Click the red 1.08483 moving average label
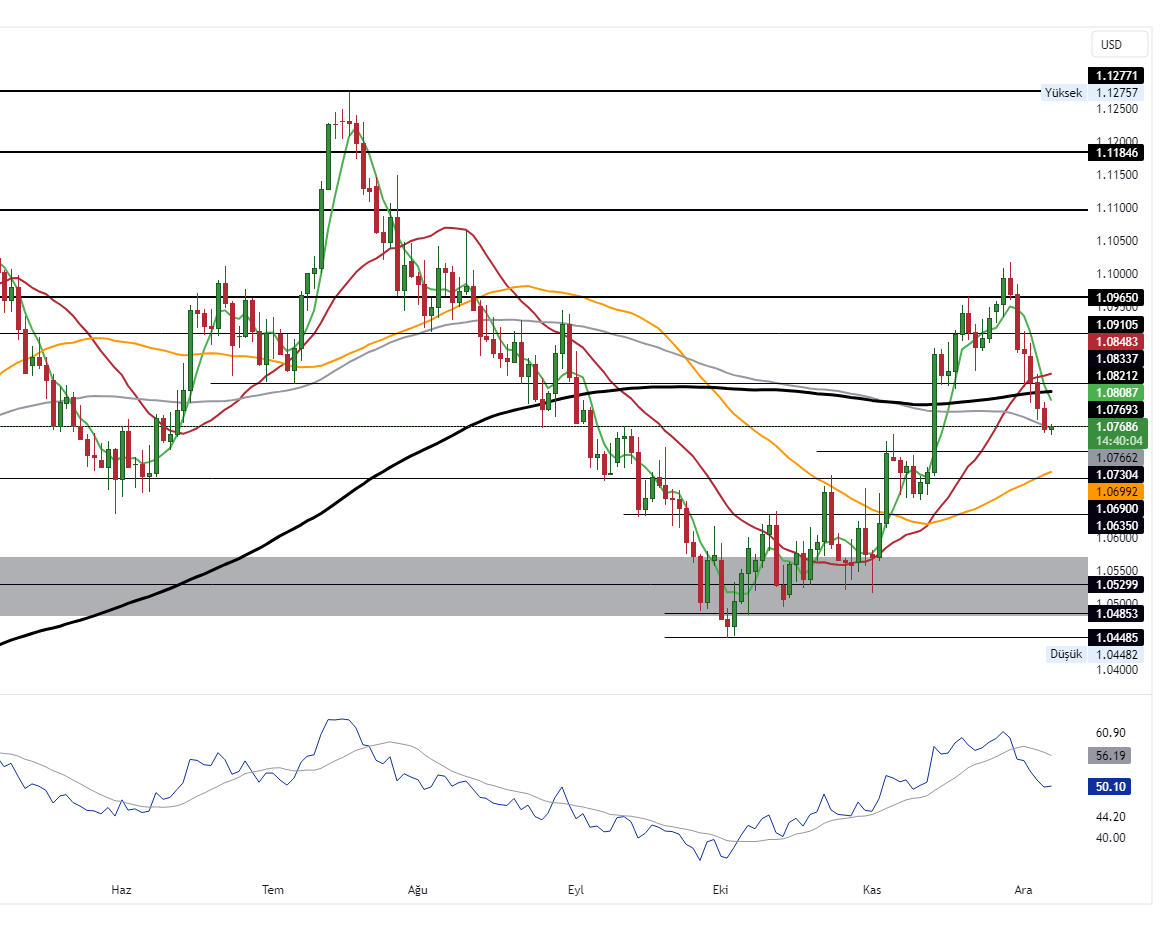The height and width of the screenshot is (939, 1162). click(x=1117, y=341)
